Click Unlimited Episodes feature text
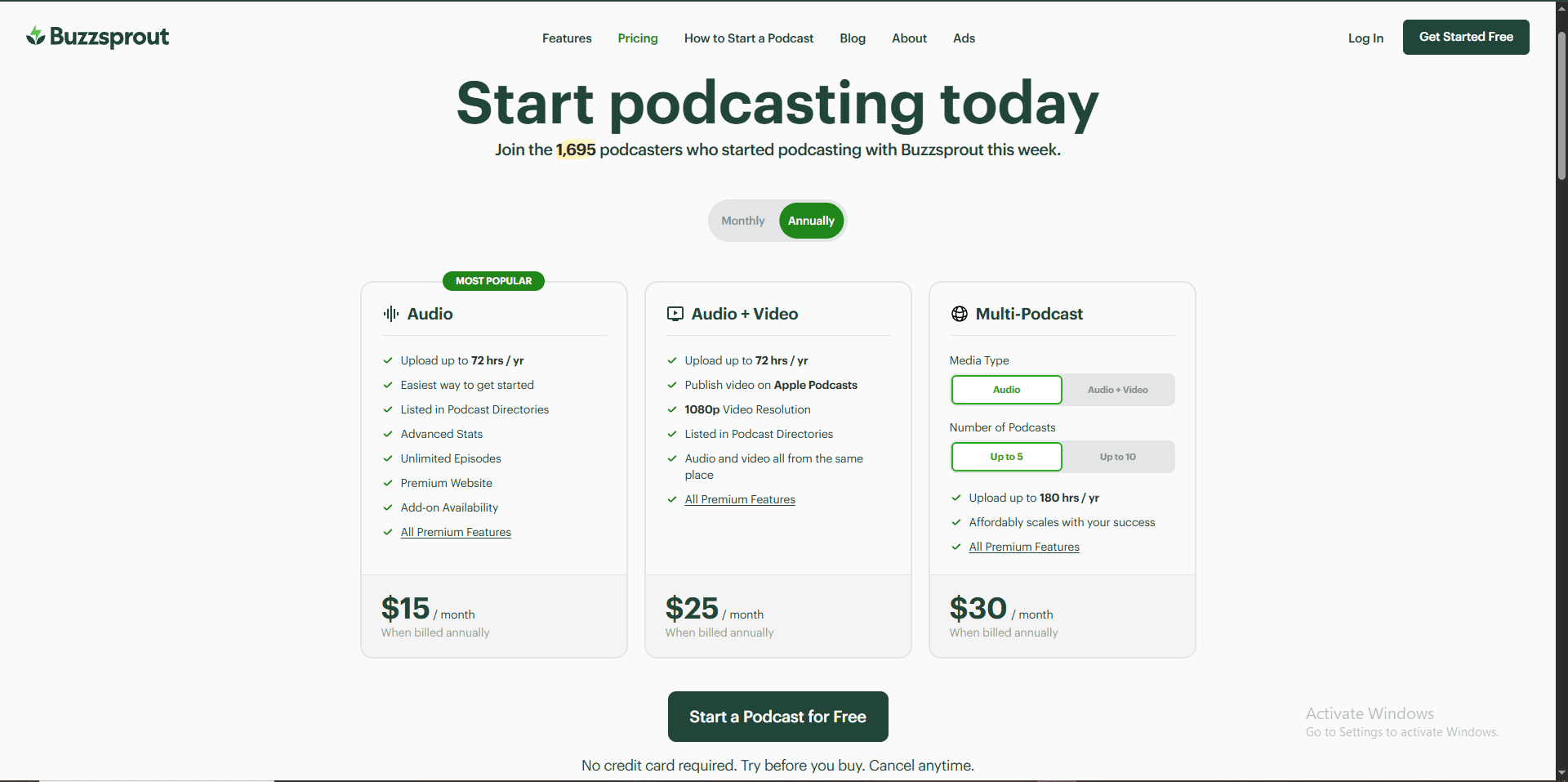This screenshot has height=782, width=1568. point(451,458)
